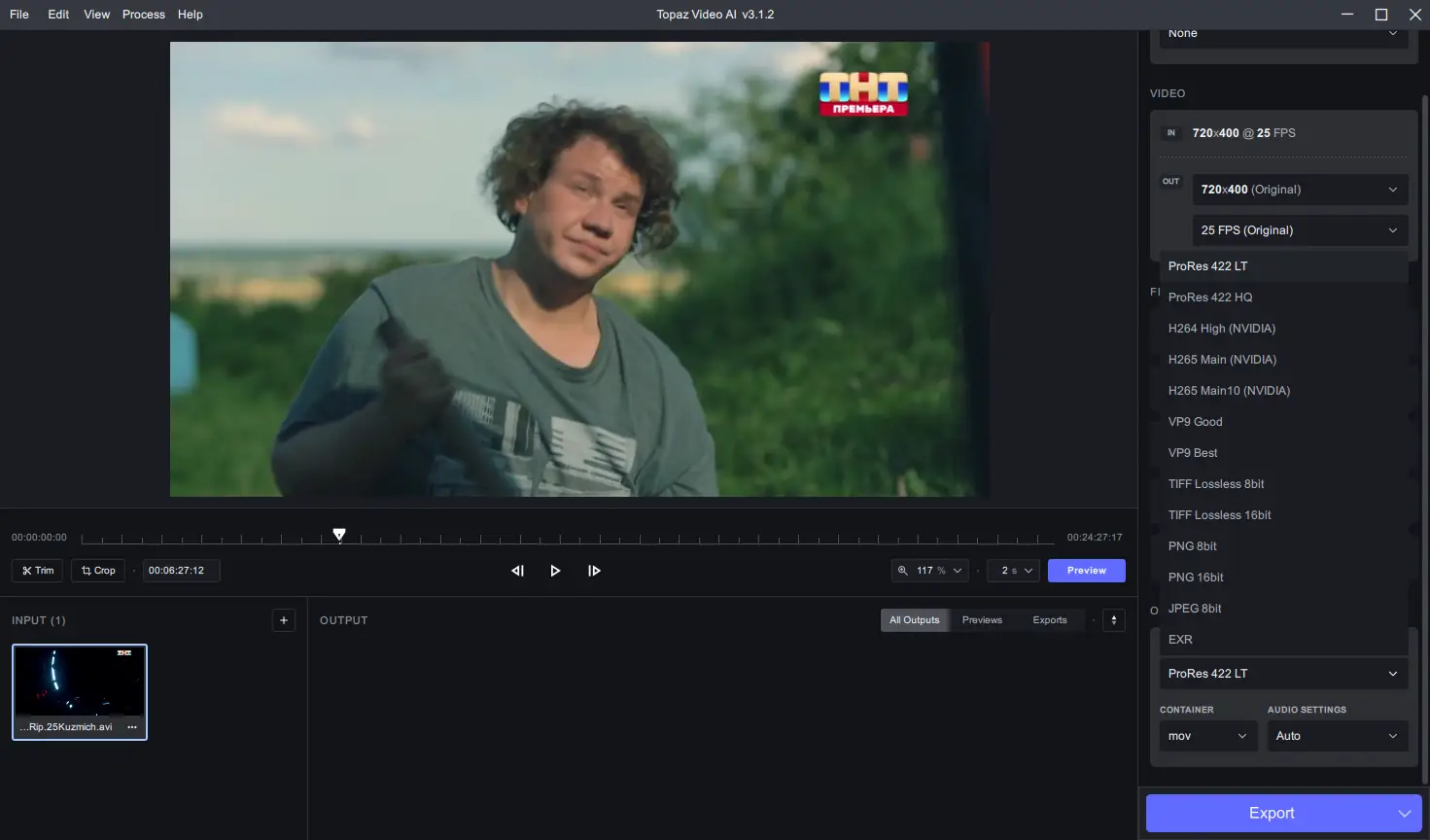Open the Edit menu
Image resolution: width=1430 pixels, height=840 pixels.
pyautogui.click(x=58, y=15)
